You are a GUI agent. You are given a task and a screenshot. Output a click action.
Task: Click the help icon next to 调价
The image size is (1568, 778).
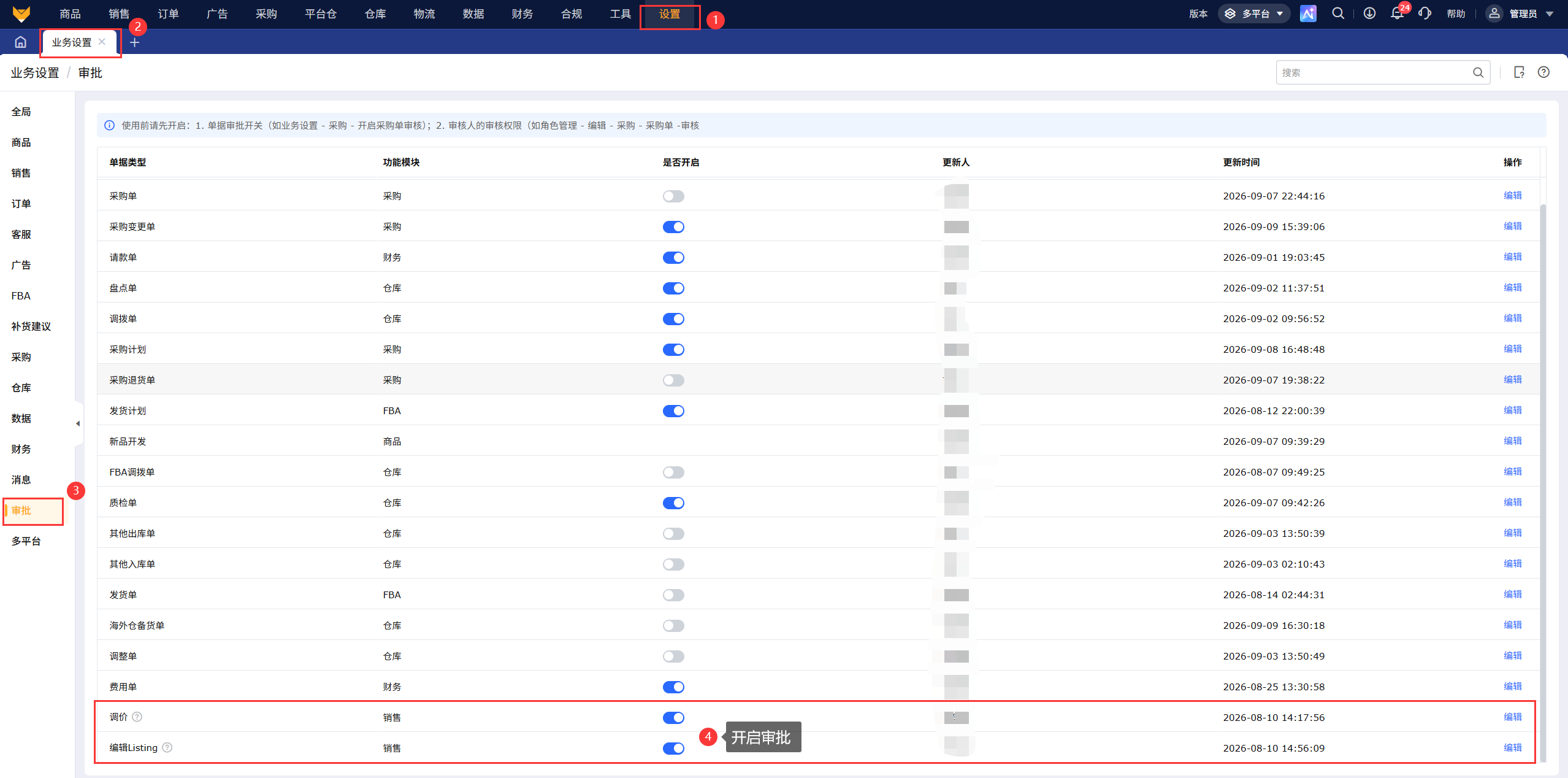(x=137, y=717)
